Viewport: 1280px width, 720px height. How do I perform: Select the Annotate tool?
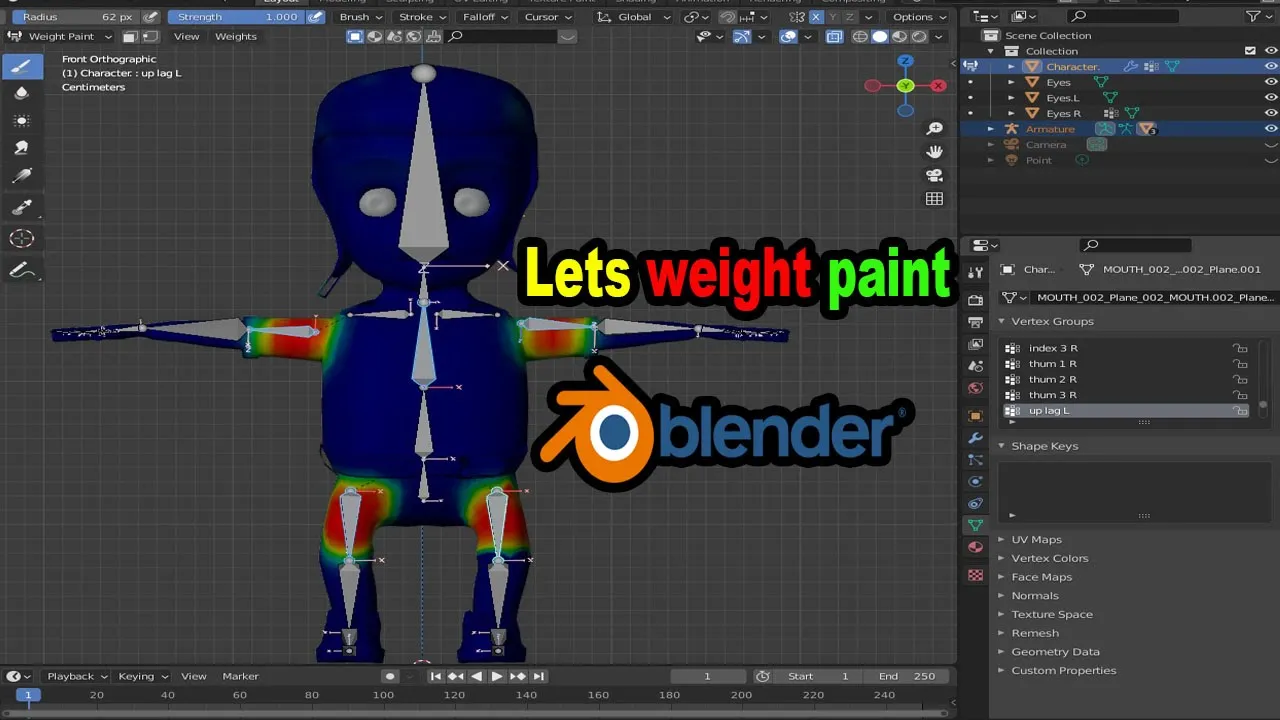click(22, 271)
